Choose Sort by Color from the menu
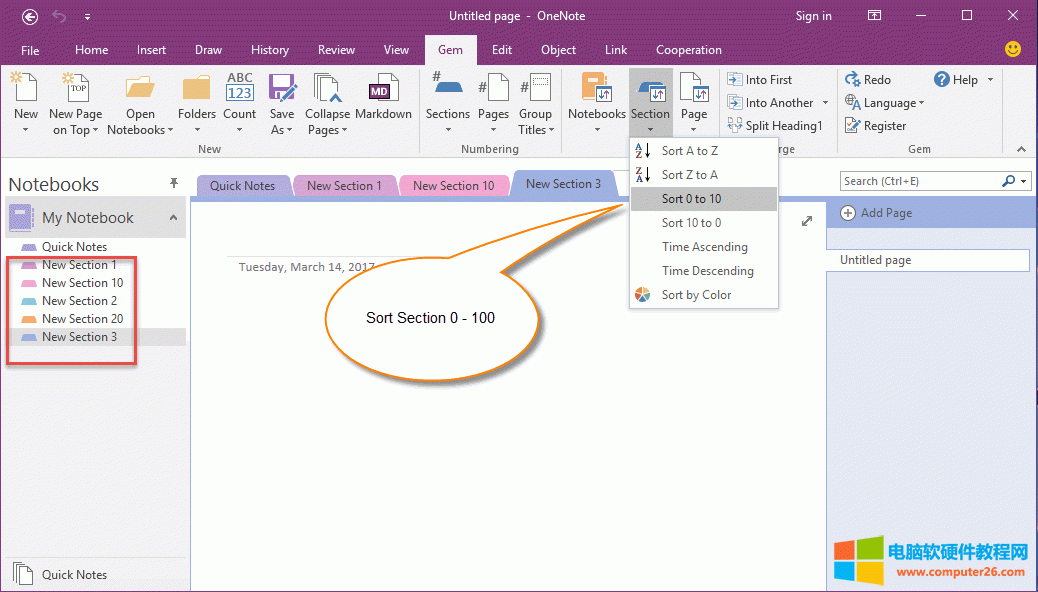1038x592 pixels. [696, 294]
